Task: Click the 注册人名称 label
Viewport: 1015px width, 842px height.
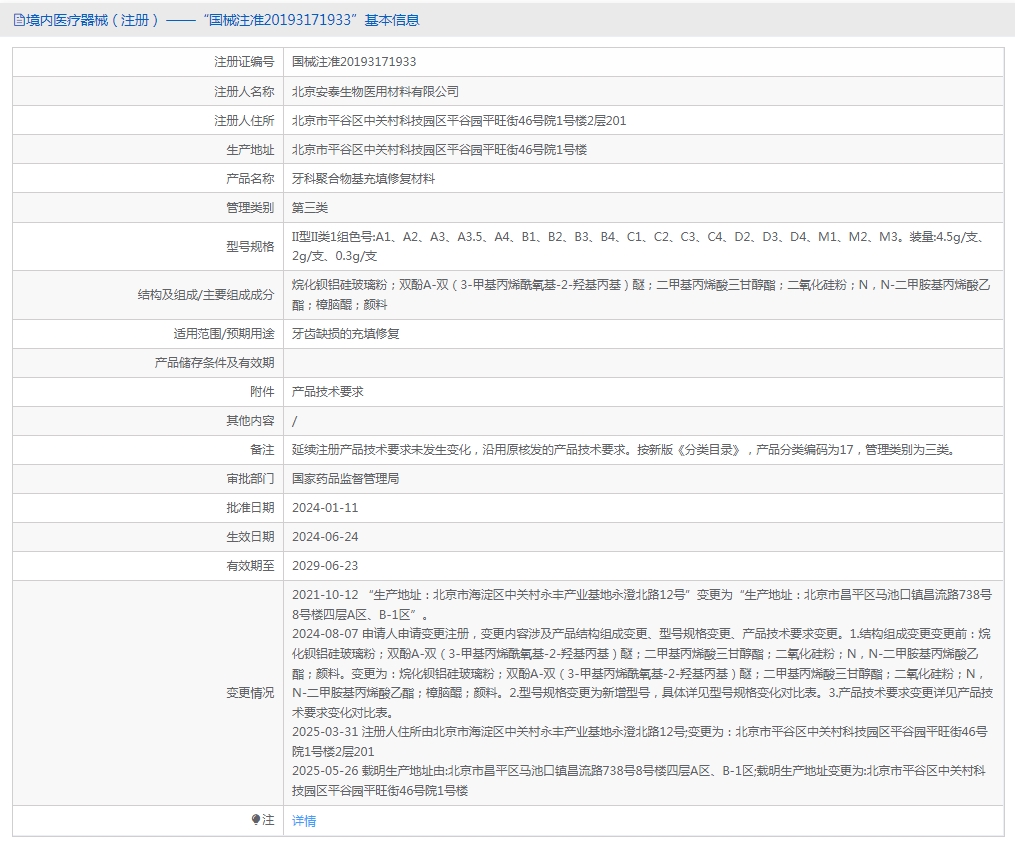Action: pyautogui.click(x=244, y=91)
